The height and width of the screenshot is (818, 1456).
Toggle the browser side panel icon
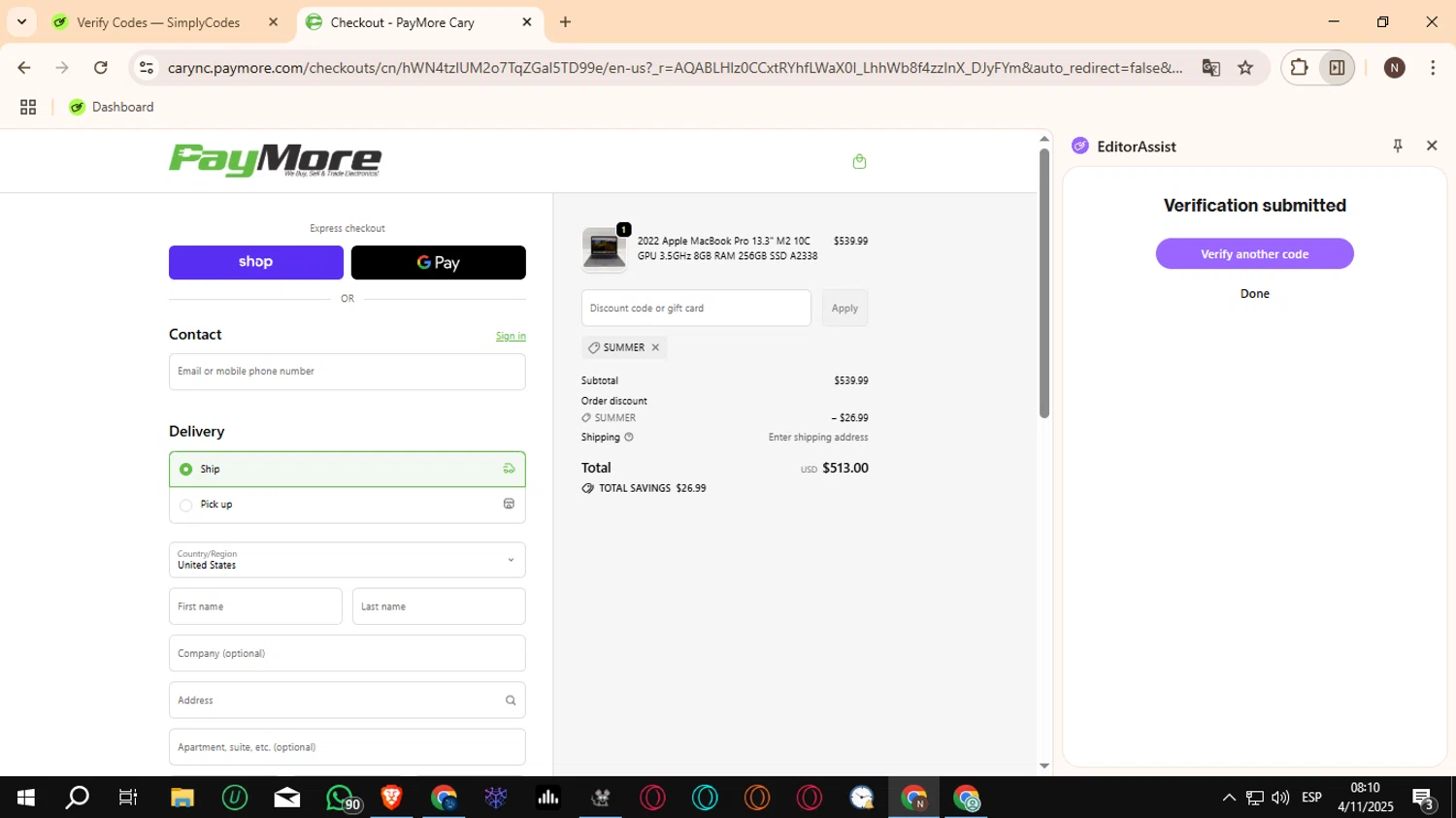pyautogui.click(x=1337, y=67)
